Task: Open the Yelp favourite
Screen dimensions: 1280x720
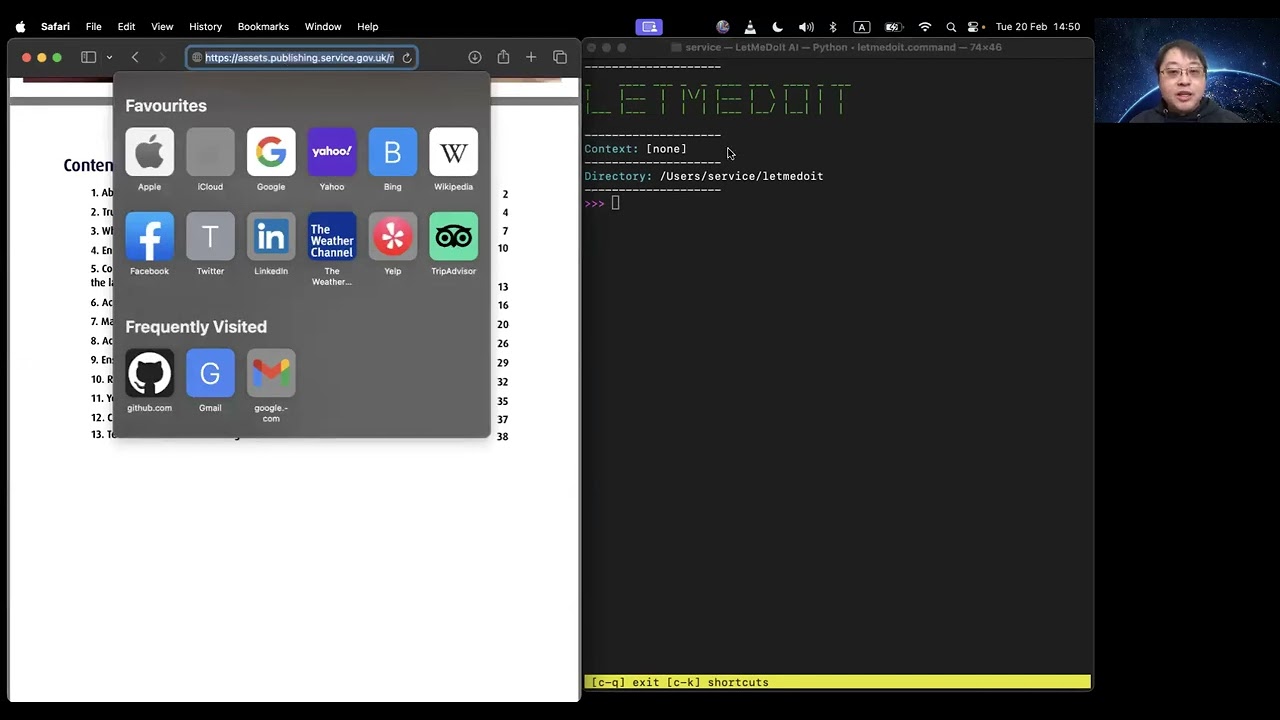Action: [393, 236]
